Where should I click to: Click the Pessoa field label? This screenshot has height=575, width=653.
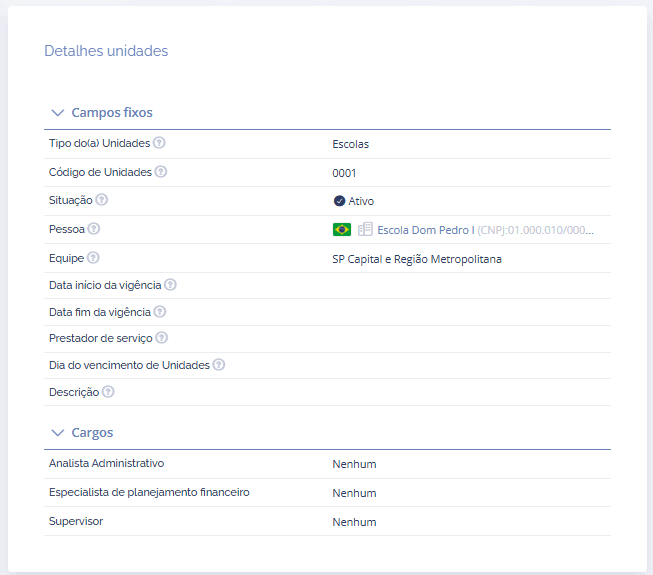click(x=67, y=229)
